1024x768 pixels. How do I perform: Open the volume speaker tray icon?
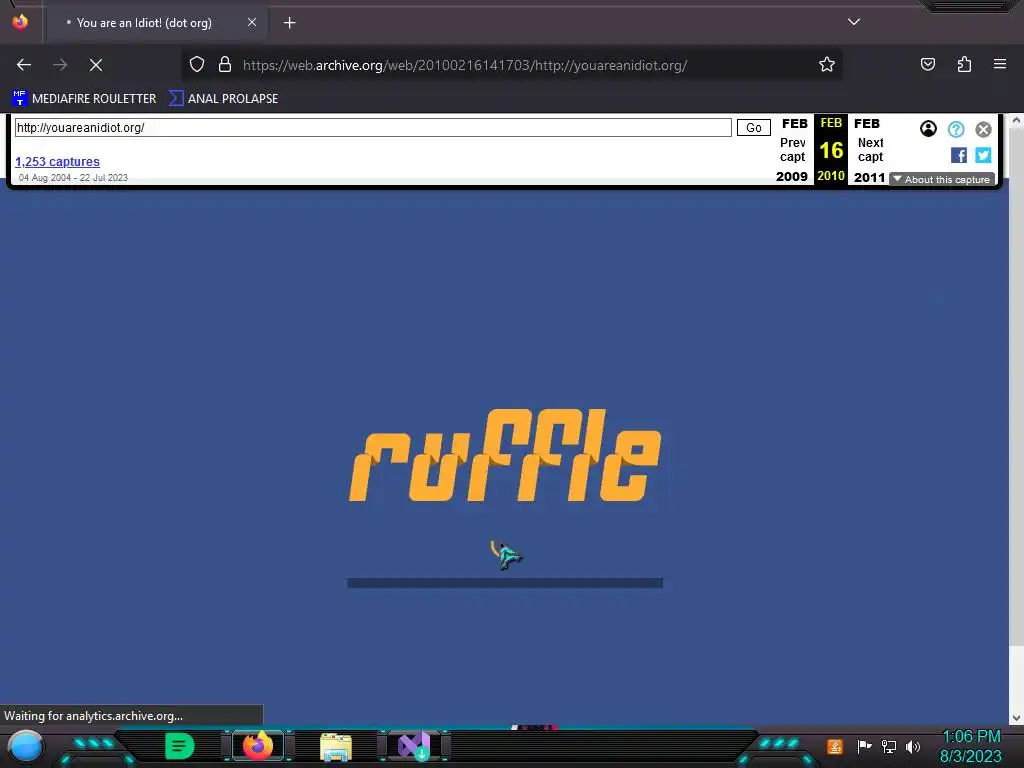coord(913,746)
